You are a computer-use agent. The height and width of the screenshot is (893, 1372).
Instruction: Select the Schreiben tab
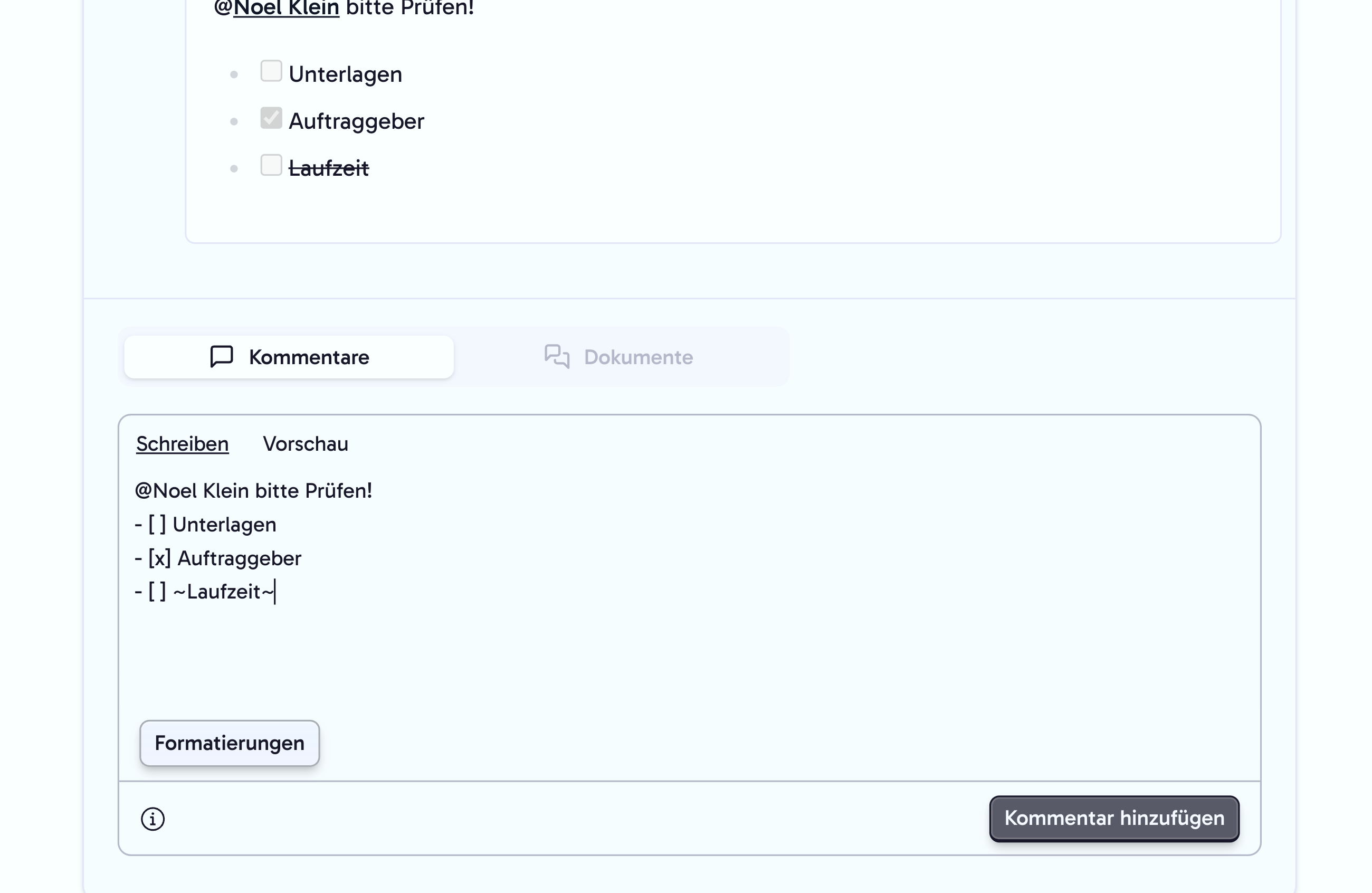click(182, 444)
